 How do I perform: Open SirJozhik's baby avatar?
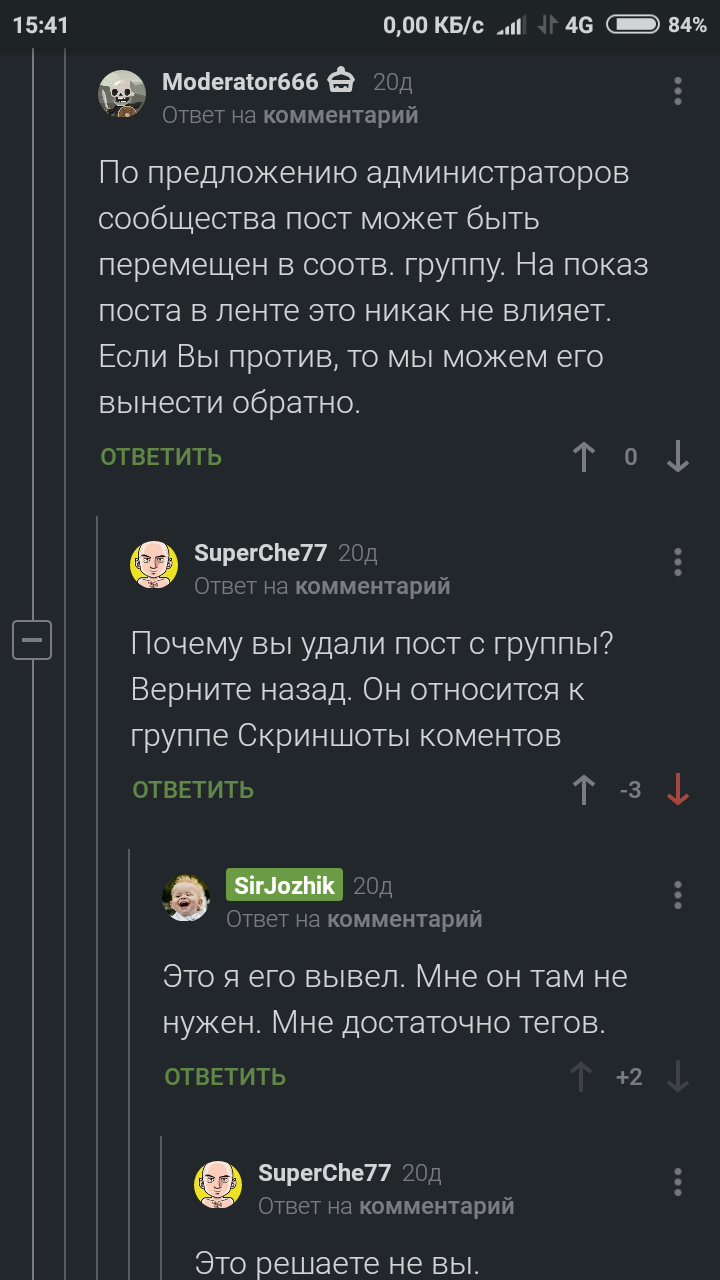(186, 897)
